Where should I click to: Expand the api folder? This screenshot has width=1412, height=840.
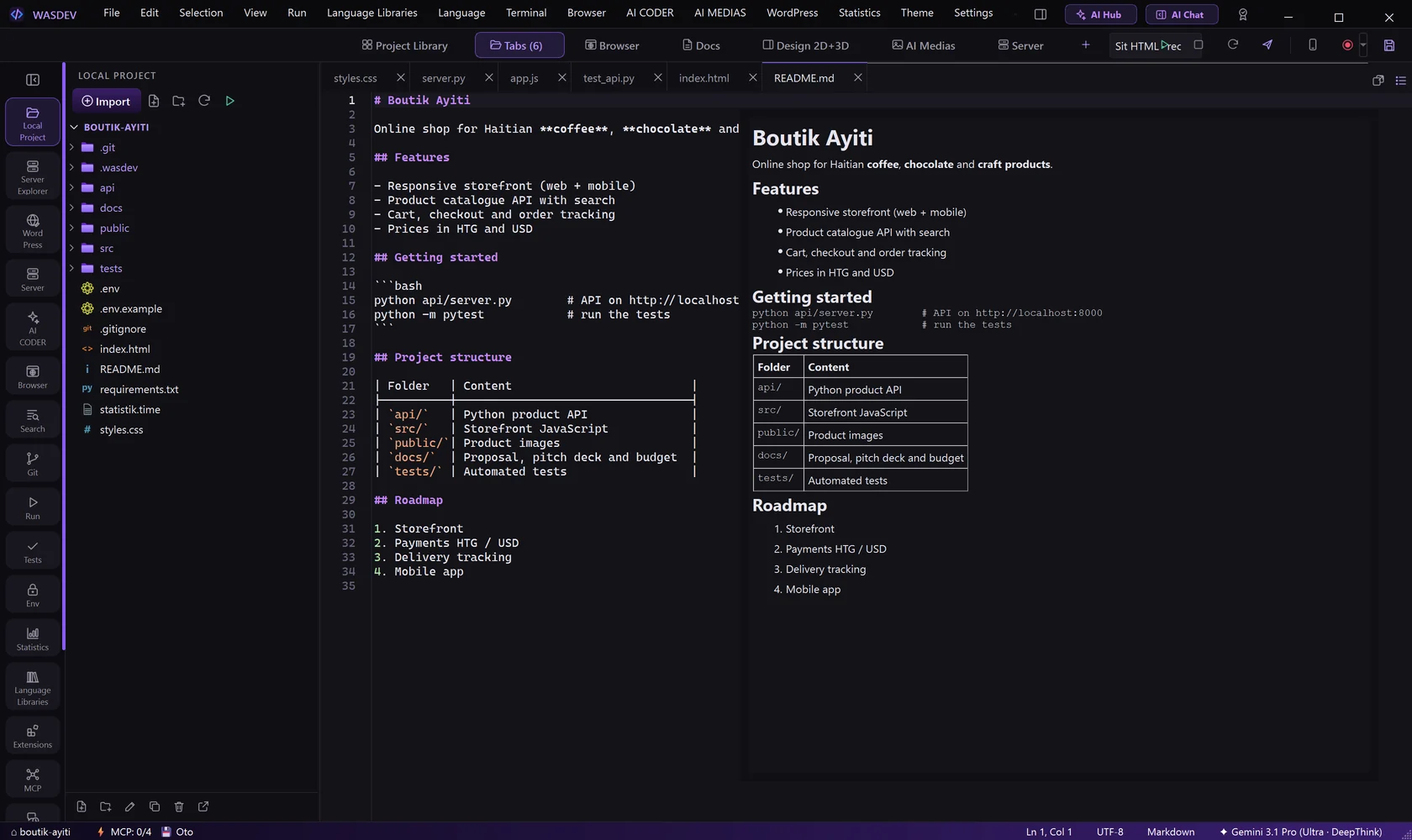tap(72, 188)
